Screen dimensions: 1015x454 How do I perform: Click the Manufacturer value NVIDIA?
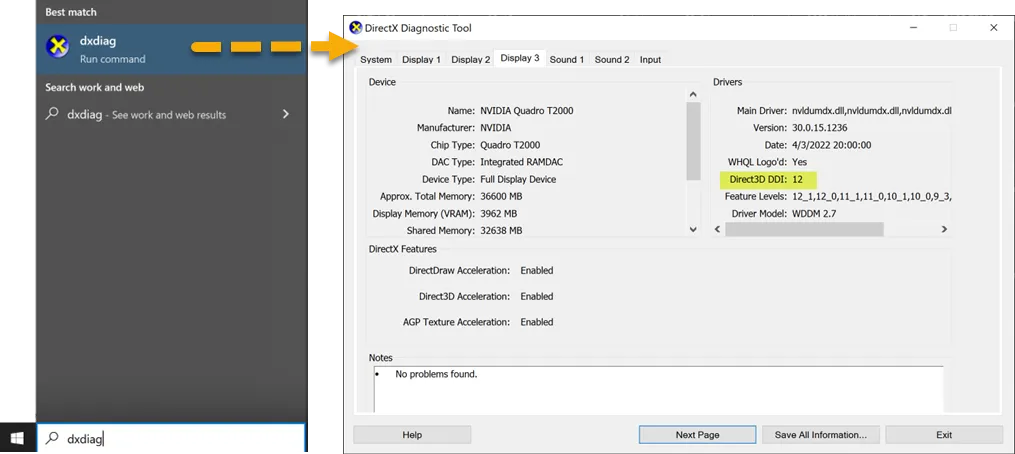(495, 128)
